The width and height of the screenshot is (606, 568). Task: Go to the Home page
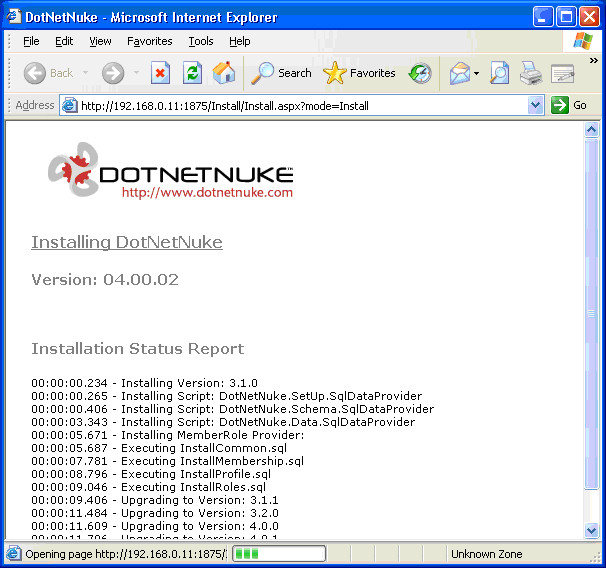pos(224,73)
